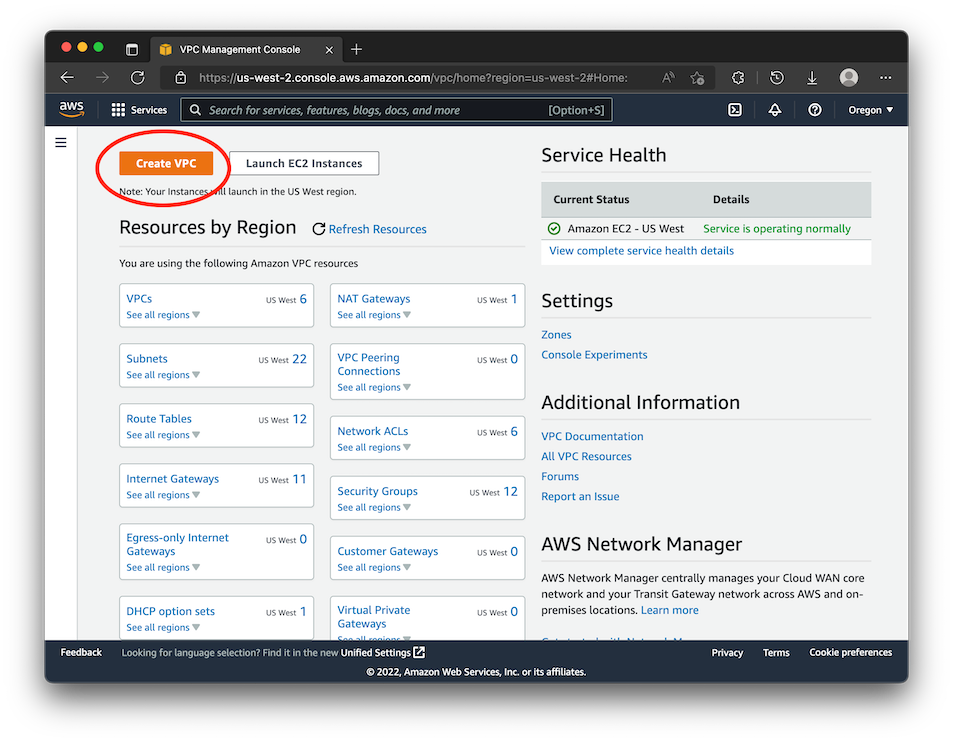Viewport: 953px width, 742px height.
Task: Open the CloudShell terminal icon
Action: pyautogui.click(x=735, y=110)
